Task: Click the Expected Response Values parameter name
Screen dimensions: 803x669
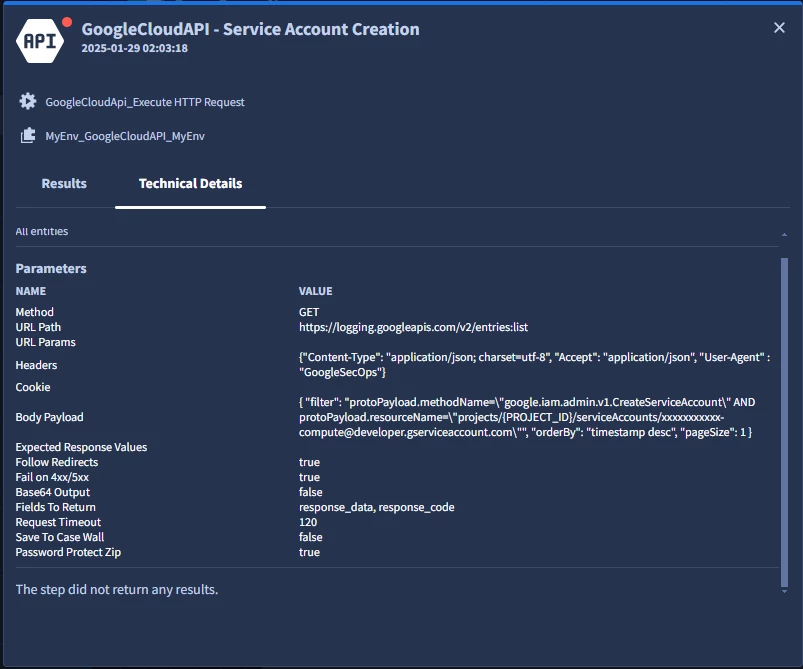Action: (81, 447)
